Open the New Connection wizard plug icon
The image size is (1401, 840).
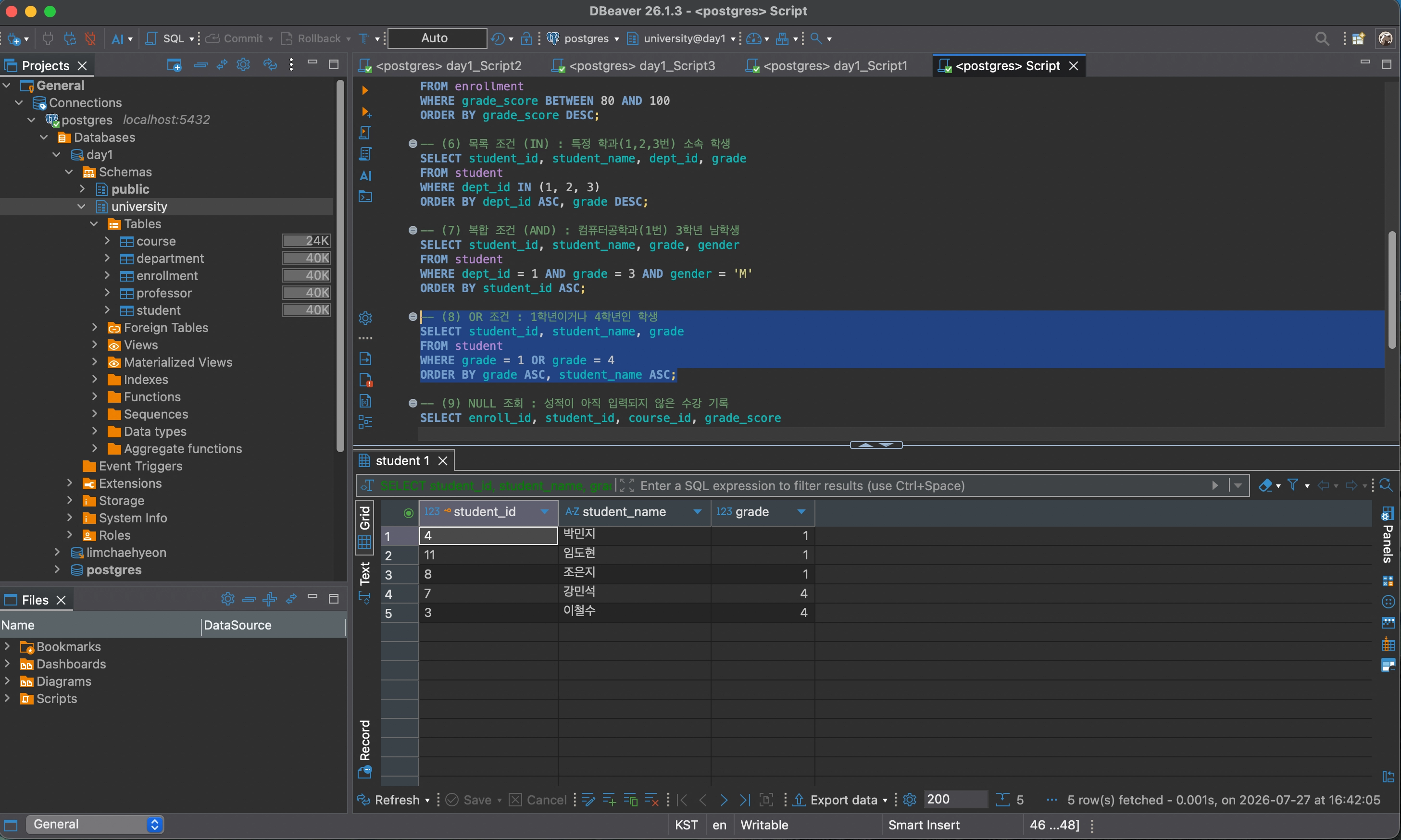[x=14, y=38]
